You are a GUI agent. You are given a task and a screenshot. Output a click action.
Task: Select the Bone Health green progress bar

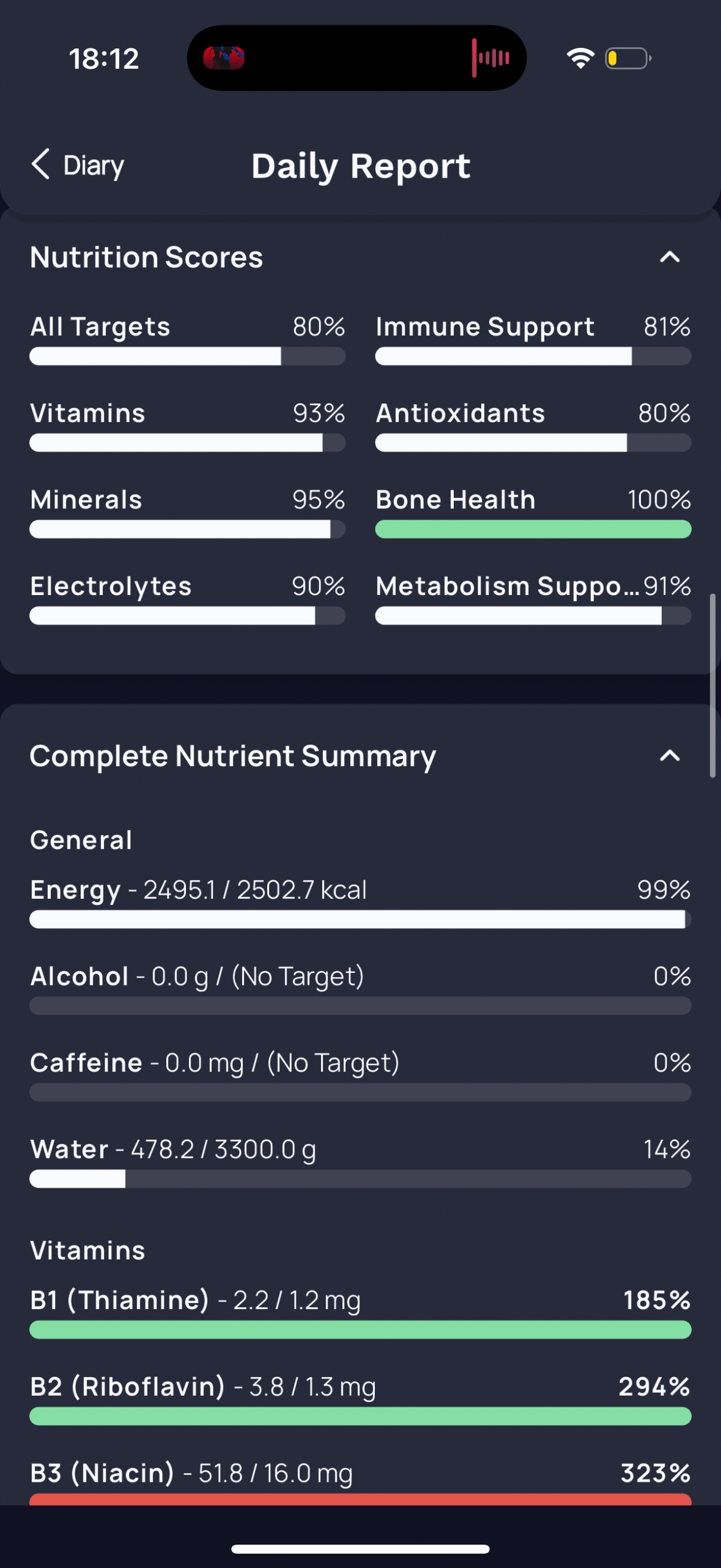pyautogui.click(x=533, y=529)
